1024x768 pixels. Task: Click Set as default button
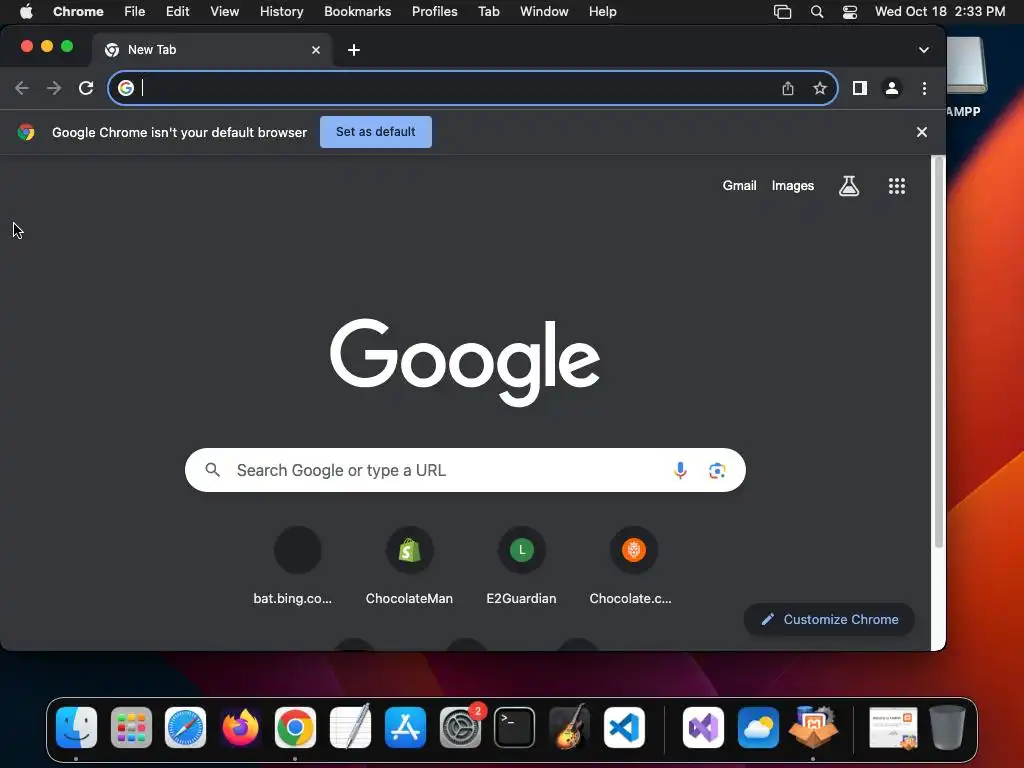click(x=376, y=132)
